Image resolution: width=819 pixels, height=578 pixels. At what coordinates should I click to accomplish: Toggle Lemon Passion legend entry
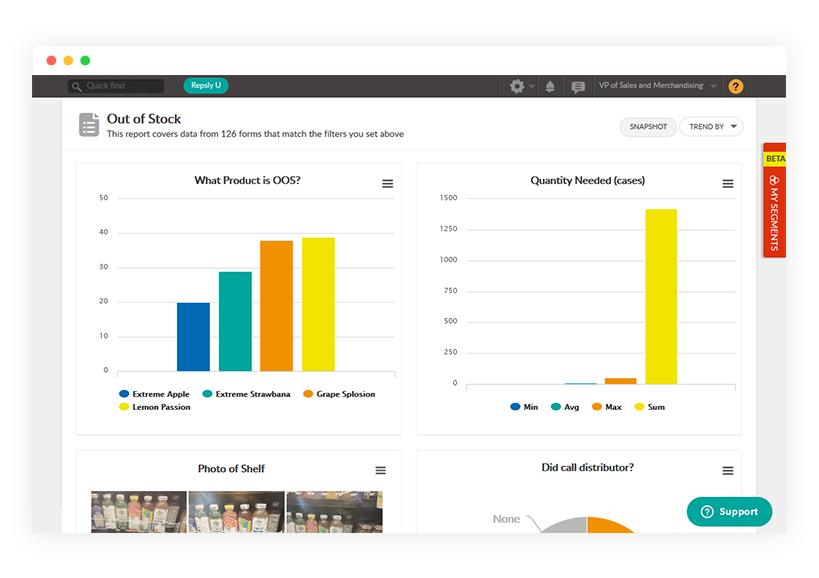(155, 407)
